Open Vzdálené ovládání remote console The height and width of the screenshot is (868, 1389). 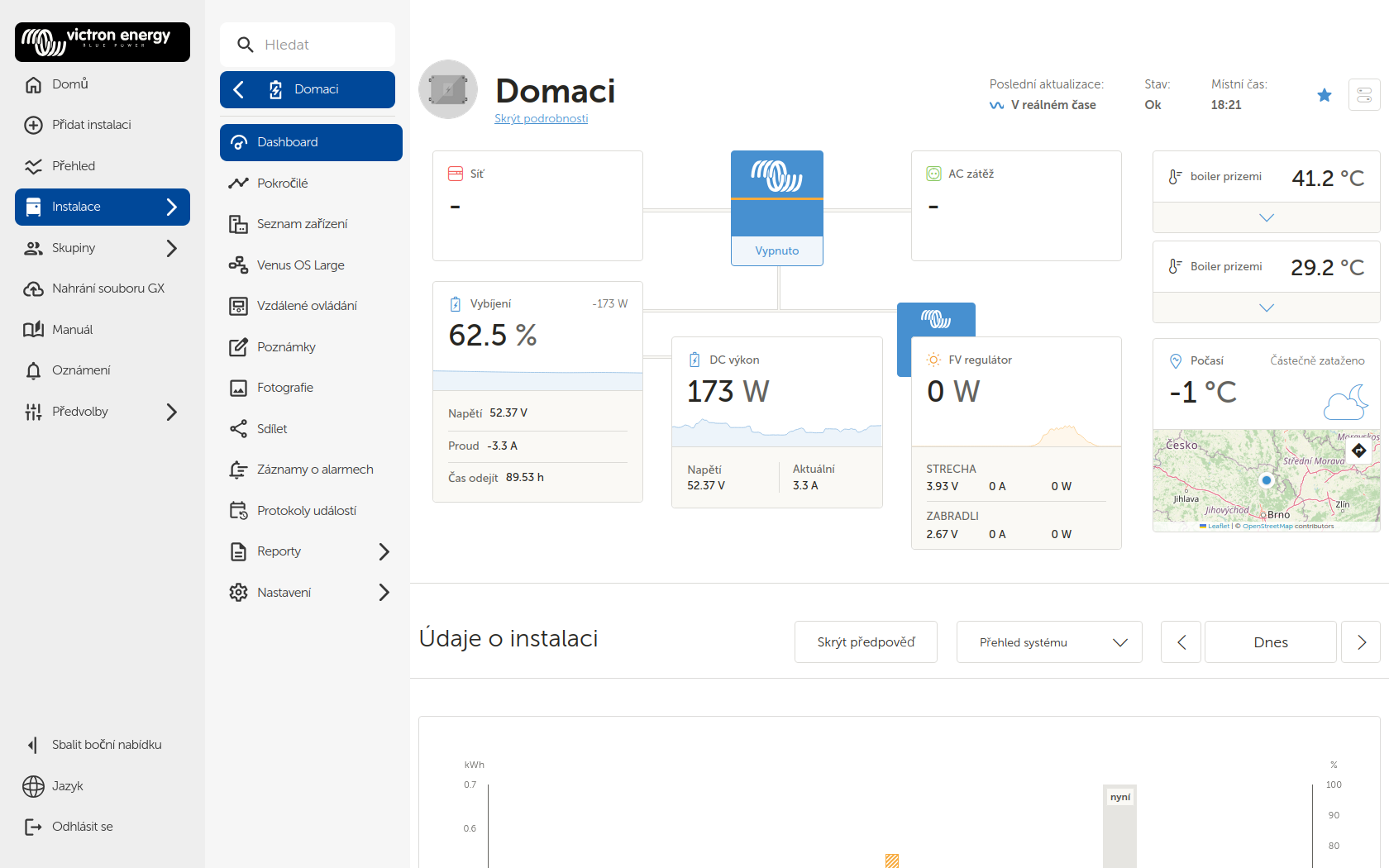(307, 306)
